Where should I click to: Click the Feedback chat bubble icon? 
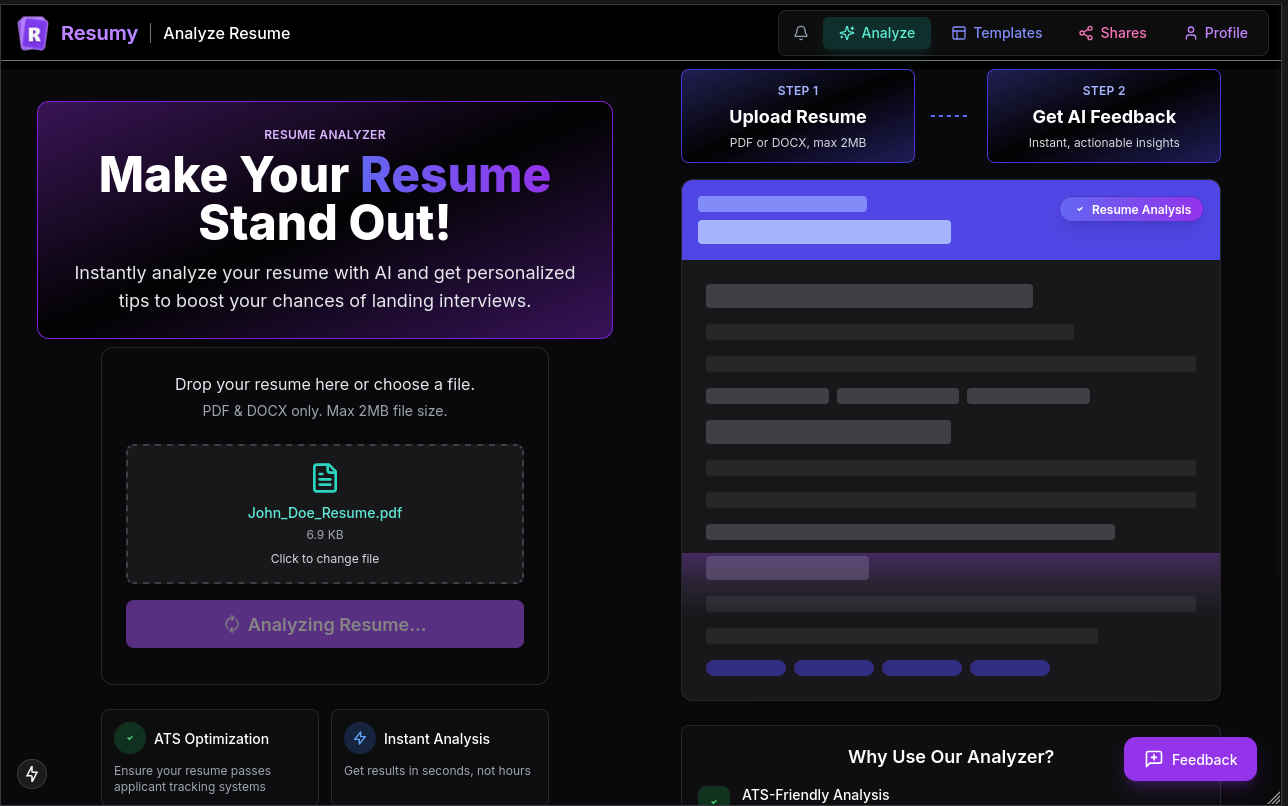coord(1155,759)
